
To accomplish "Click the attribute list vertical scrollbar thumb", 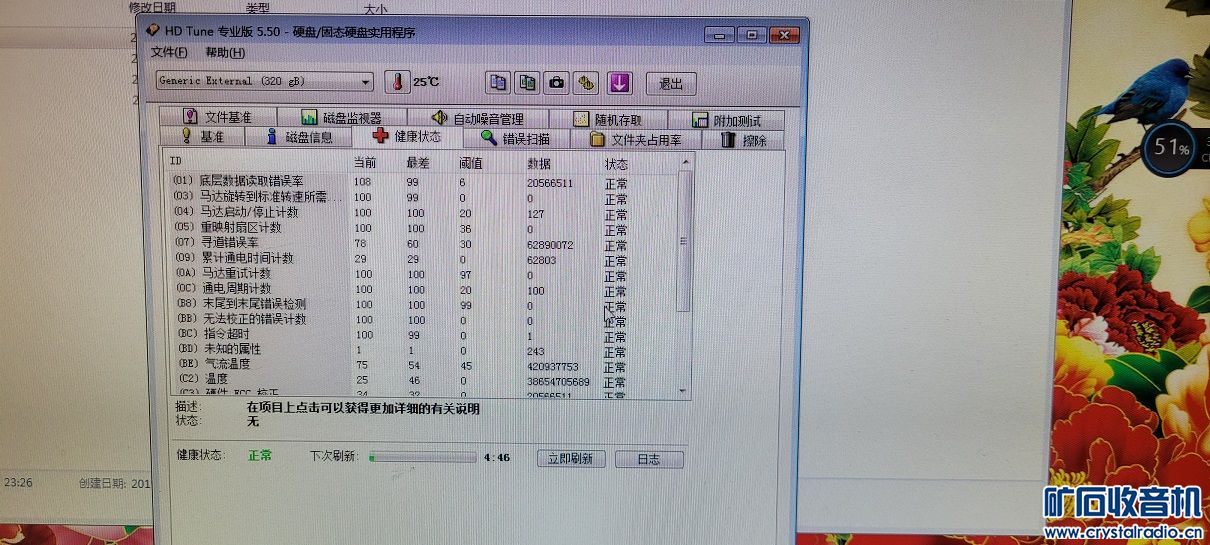I will tap(684, 240).
